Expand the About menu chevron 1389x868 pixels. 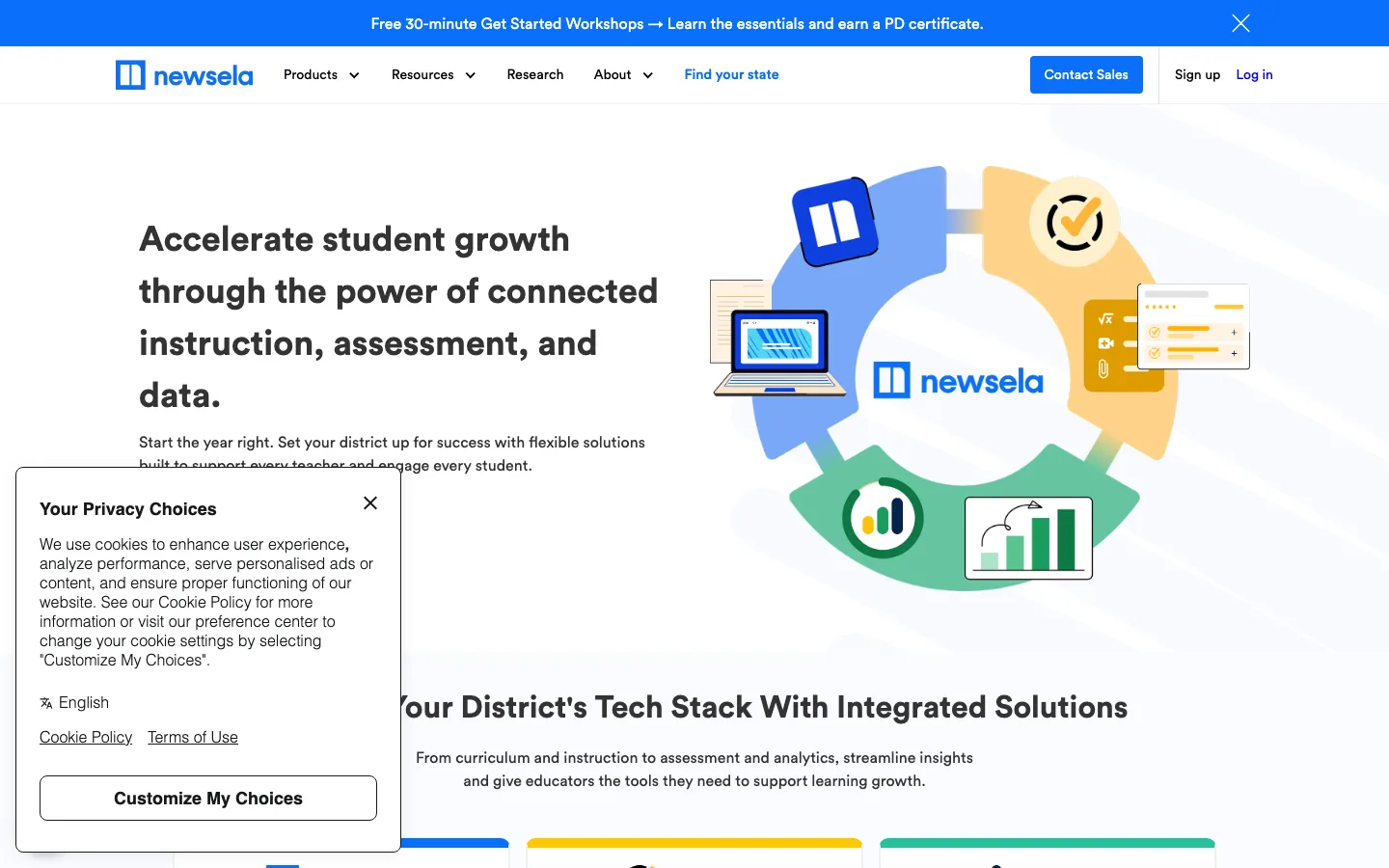[x=647, y=75]
